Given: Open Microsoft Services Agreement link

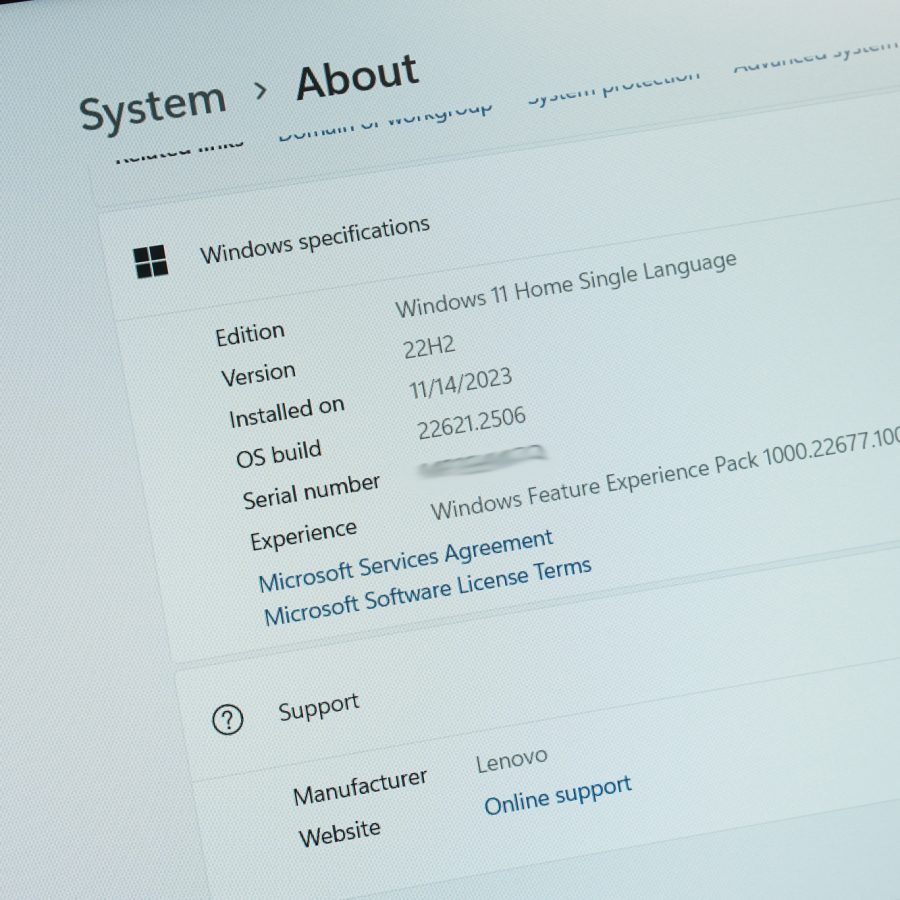Looking at the screenshot, I should [x=406, y=561].
